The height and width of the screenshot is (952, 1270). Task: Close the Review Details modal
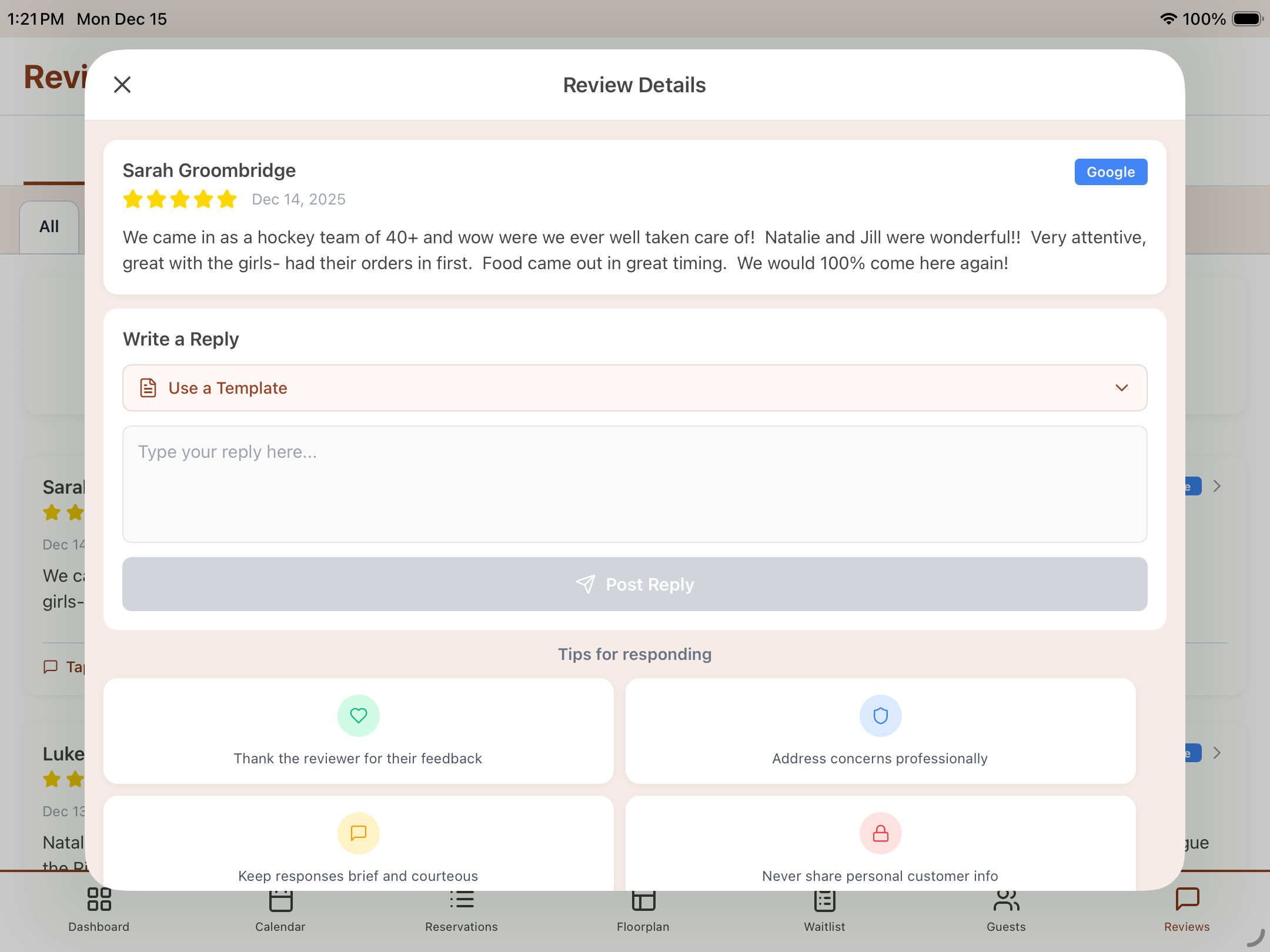[122, 85]
